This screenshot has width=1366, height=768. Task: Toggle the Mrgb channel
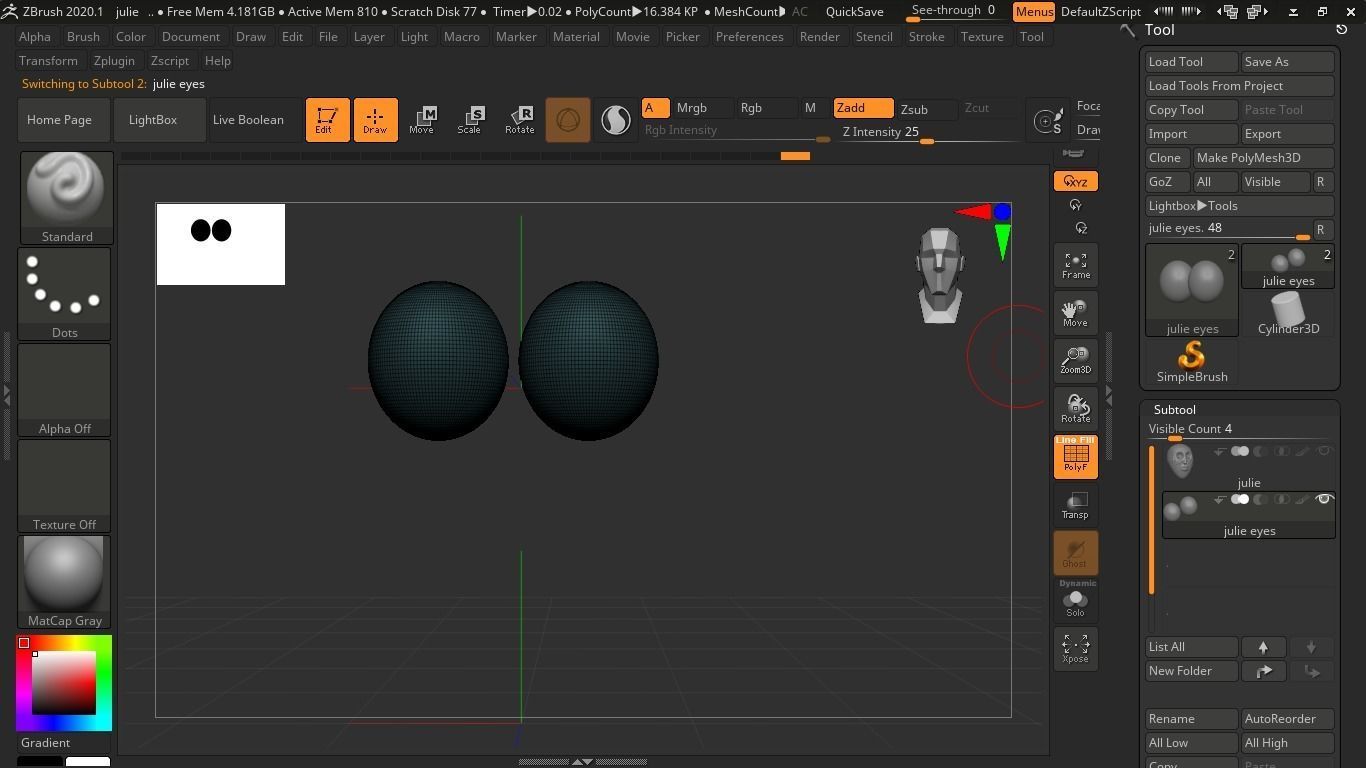703,108
